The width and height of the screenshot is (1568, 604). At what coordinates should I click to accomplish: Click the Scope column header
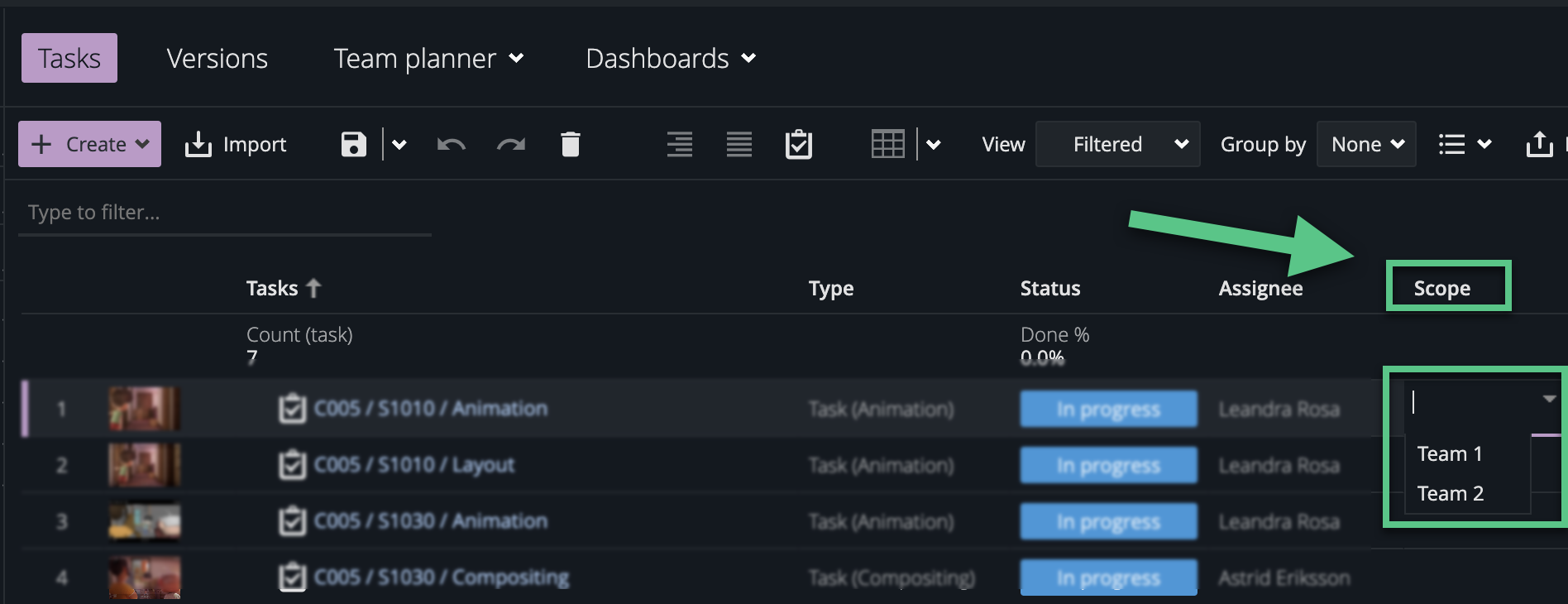pos(1442,288)
